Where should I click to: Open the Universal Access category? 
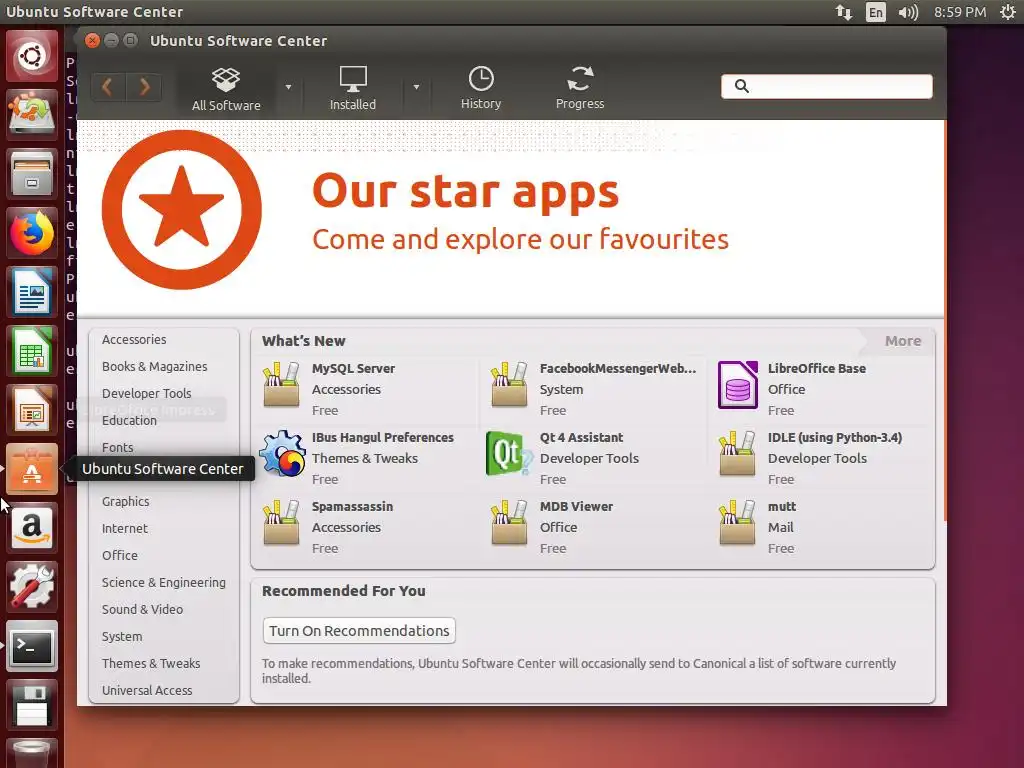[147, 690]
